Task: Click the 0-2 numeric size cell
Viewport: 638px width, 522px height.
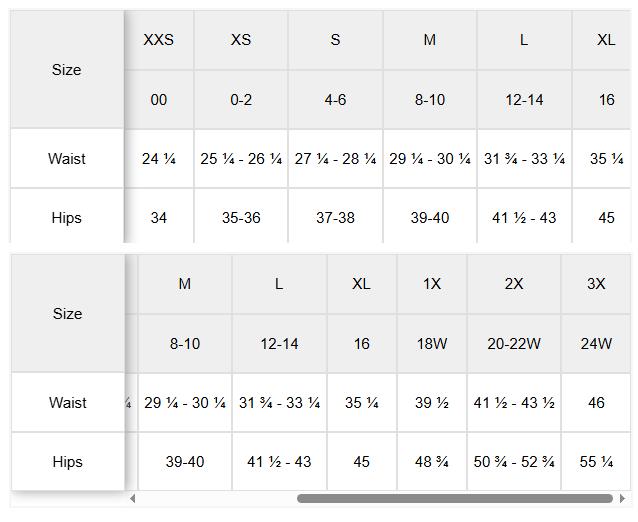Action: point(241,99)
